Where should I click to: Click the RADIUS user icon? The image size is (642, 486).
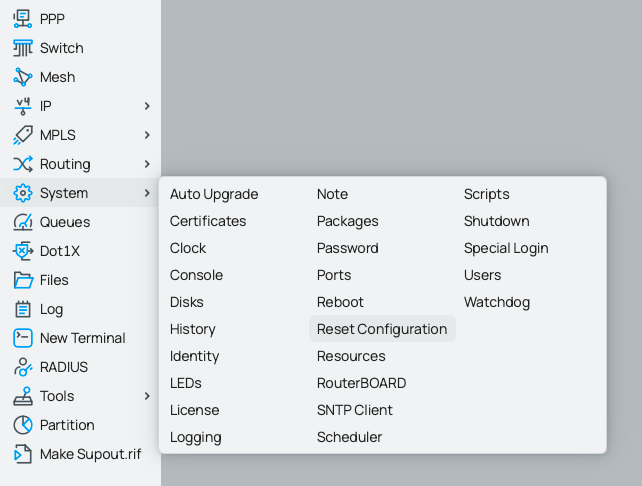(23, 367)
